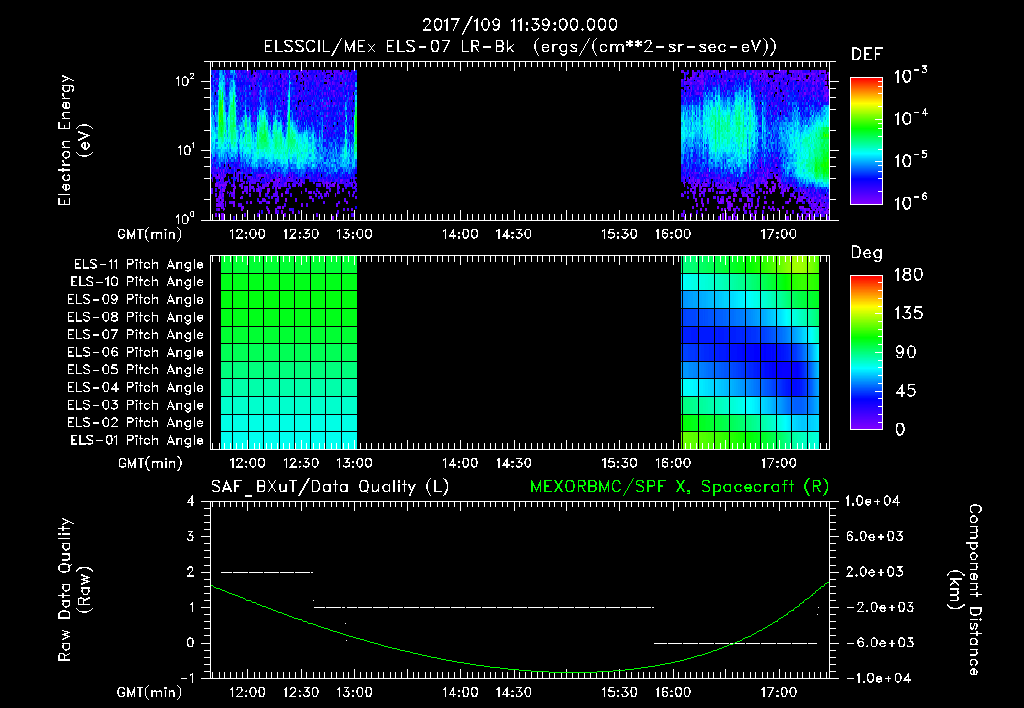Viewport: 1024px width, 708px height.
Task: Click the 15:30 tick on the bottom plot axis
Action: click(619, 692)
